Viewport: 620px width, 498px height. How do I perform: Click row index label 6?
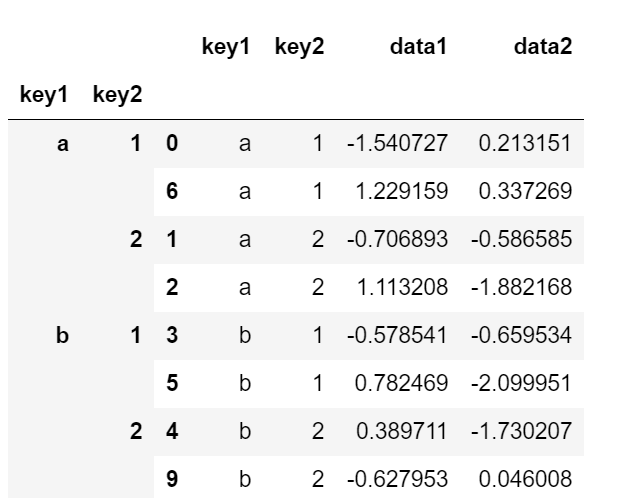(x=172, y=191)
